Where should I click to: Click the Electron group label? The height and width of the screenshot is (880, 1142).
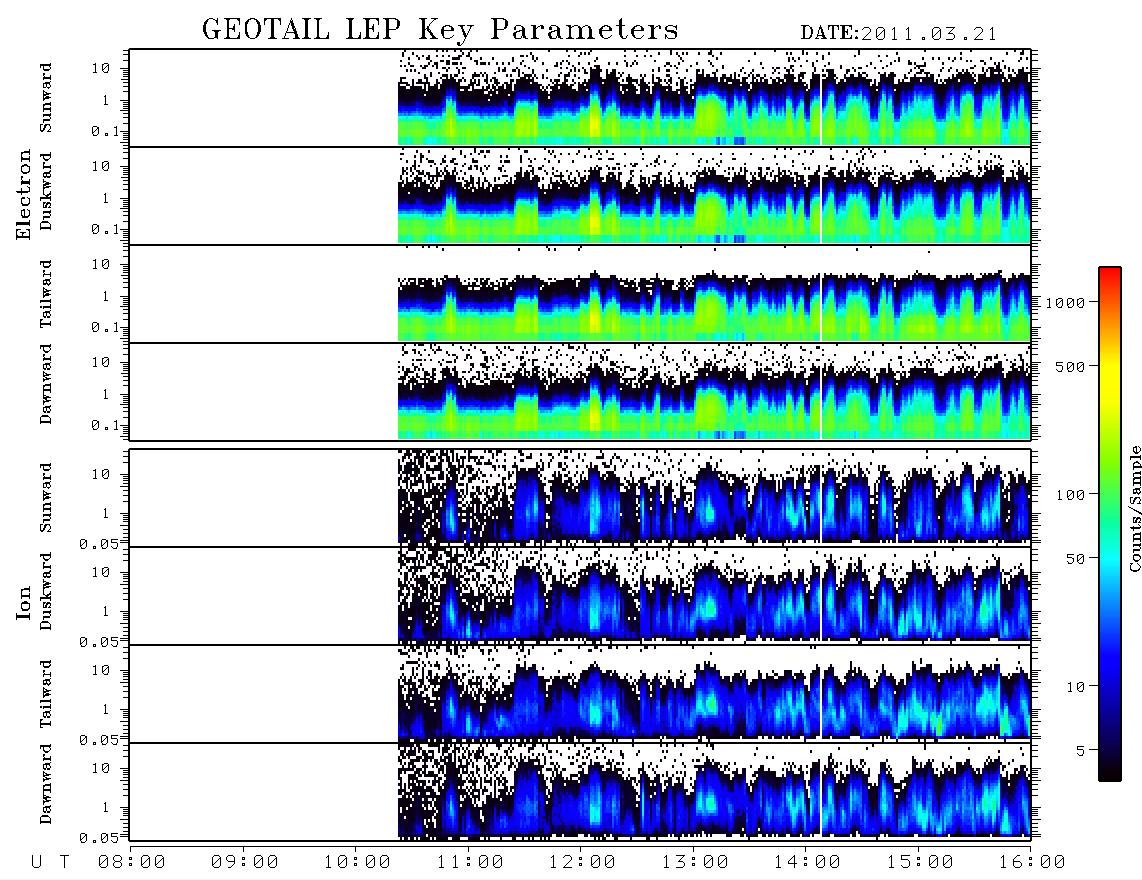[23, 195]
